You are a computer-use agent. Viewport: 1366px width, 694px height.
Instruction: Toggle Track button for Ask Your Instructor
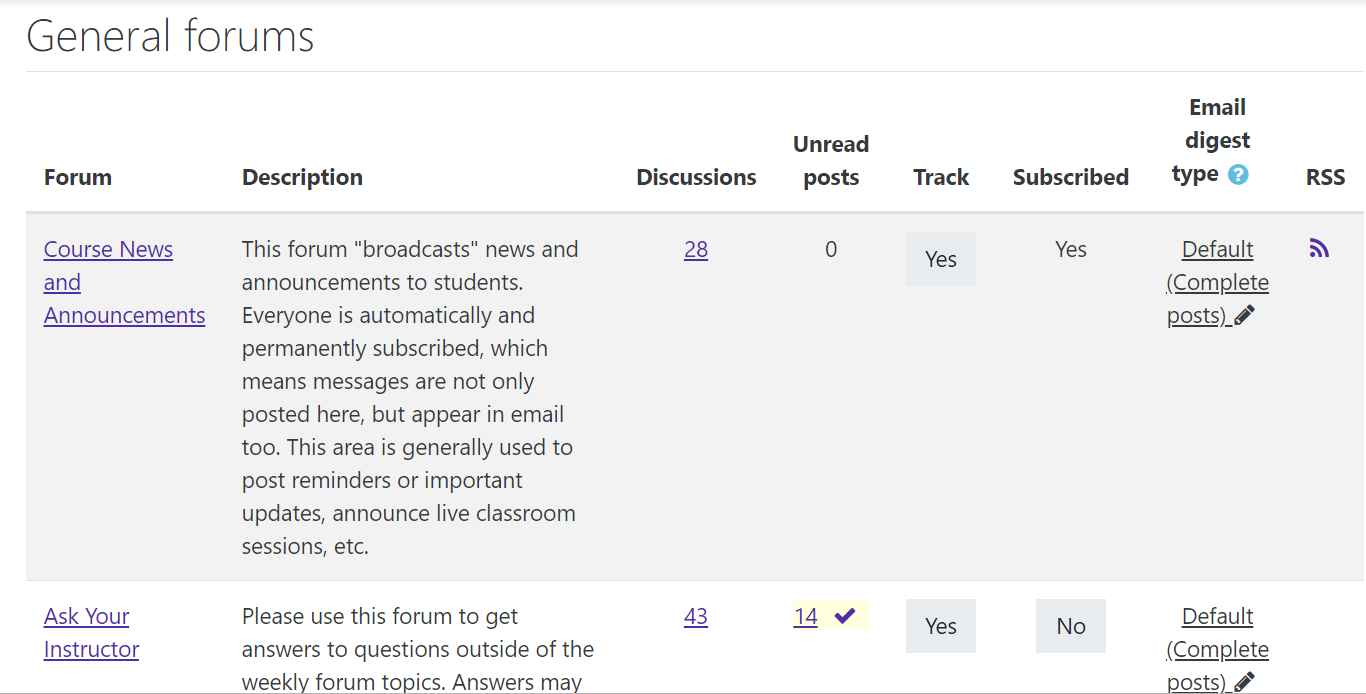point(940,626)
